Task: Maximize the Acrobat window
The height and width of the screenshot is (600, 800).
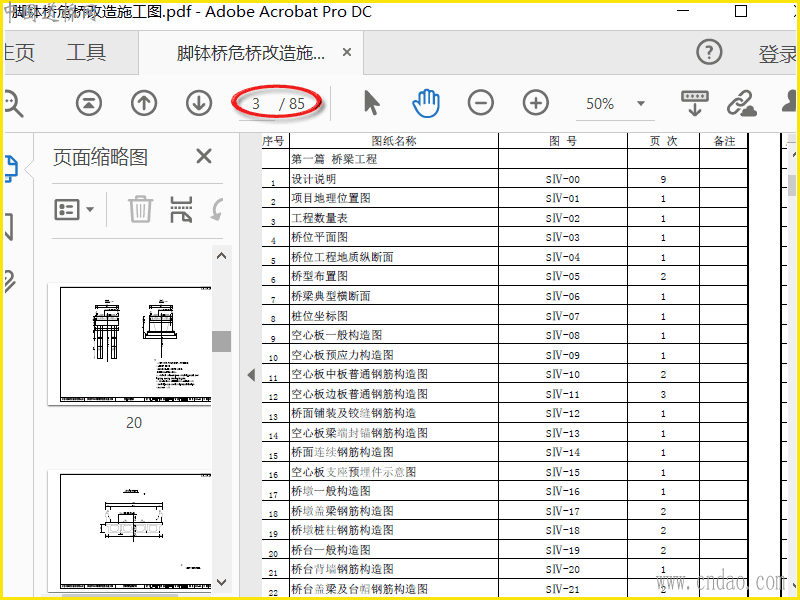Action: click(741, 11)
